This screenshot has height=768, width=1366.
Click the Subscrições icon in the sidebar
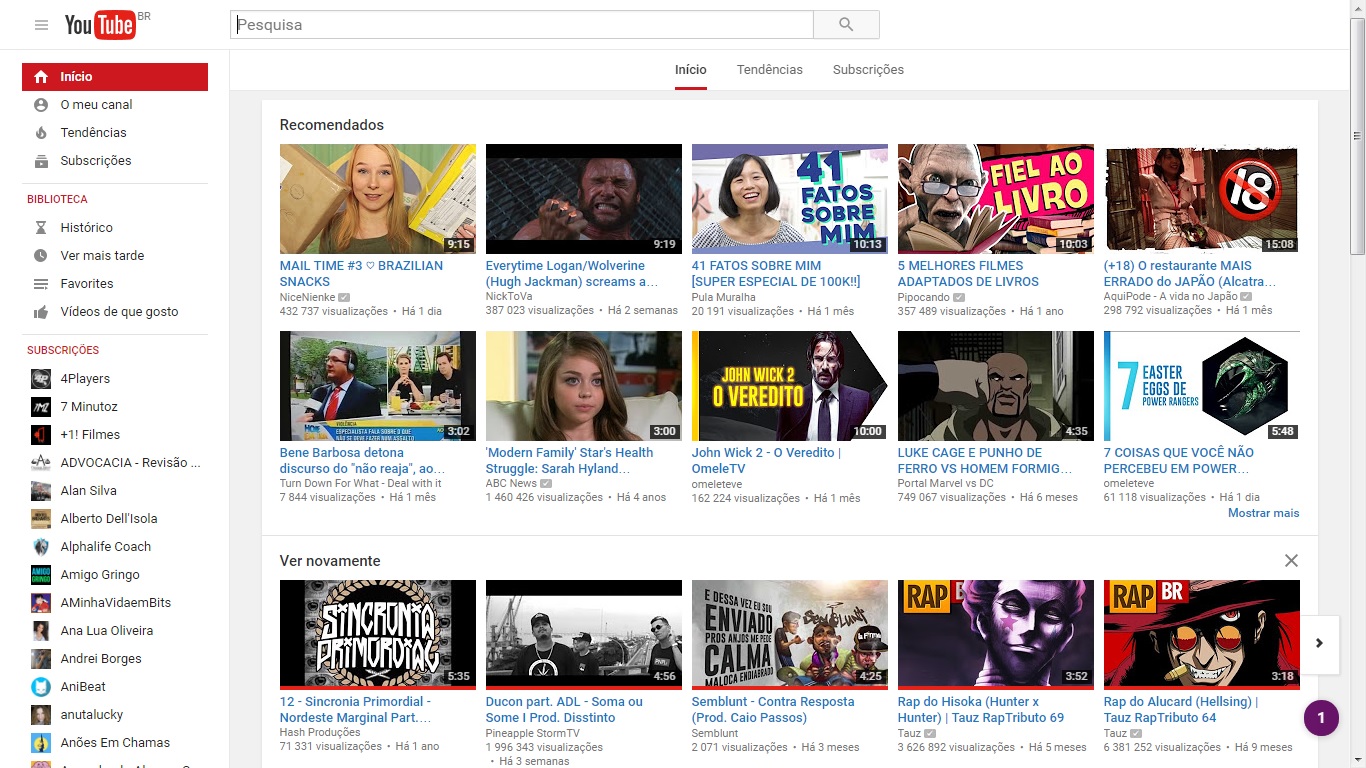pyautogui.click(x=41, y=161)
